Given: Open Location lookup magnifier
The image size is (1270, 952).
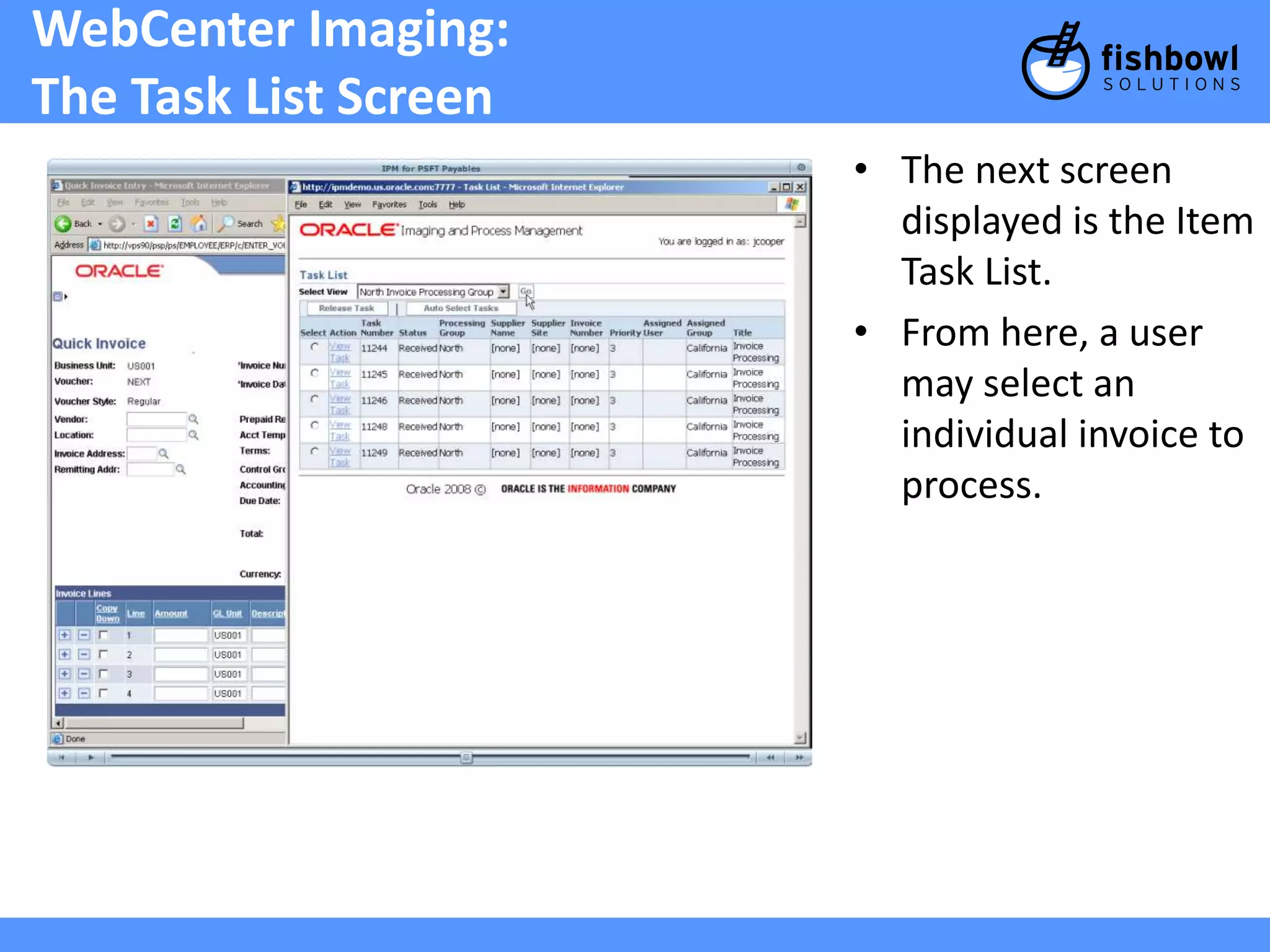Looking at the screenshot, I should coord(193,435).
